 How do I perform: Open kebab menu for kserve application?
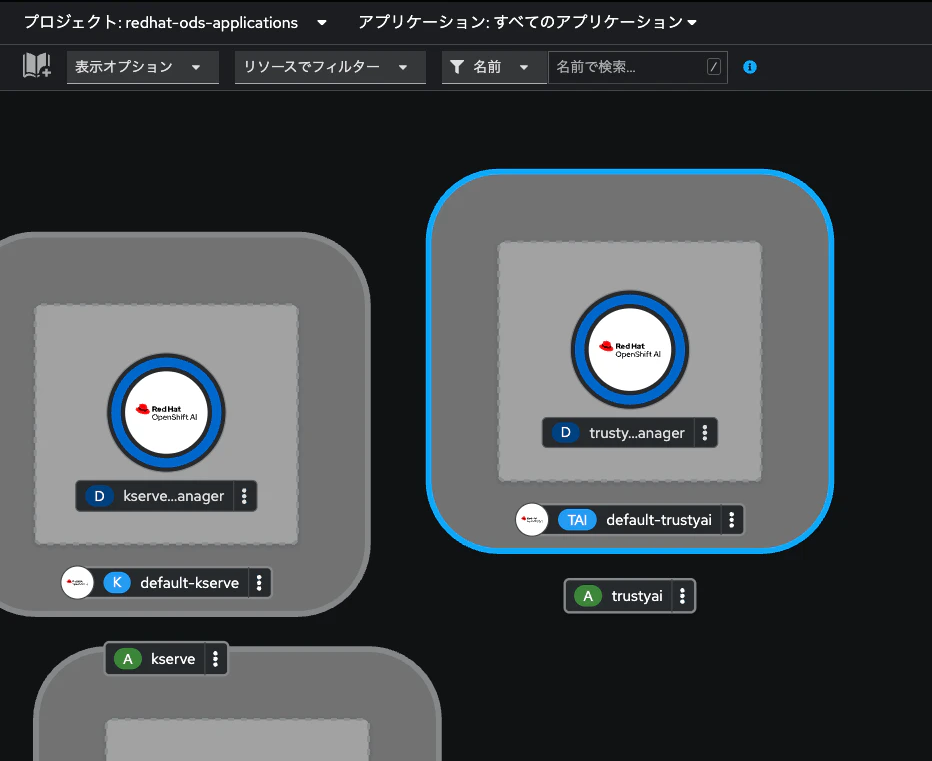point(215,659)
